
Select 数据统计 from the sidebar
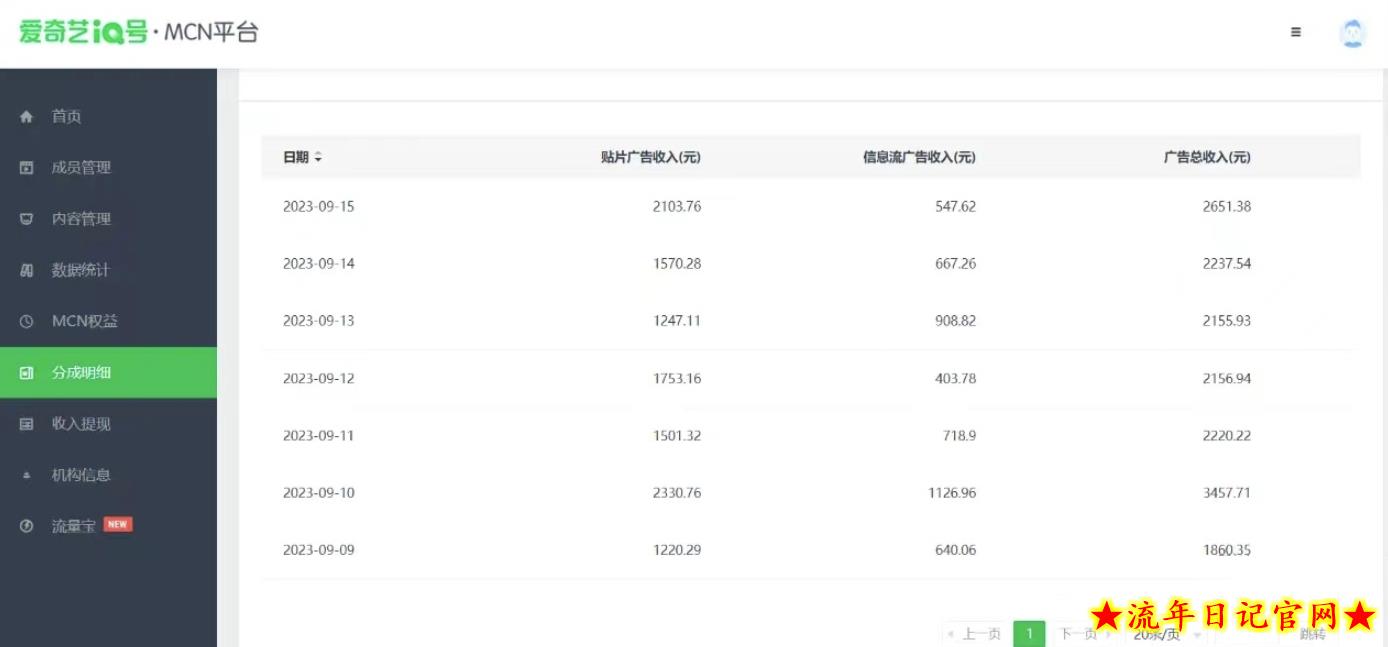80,271
